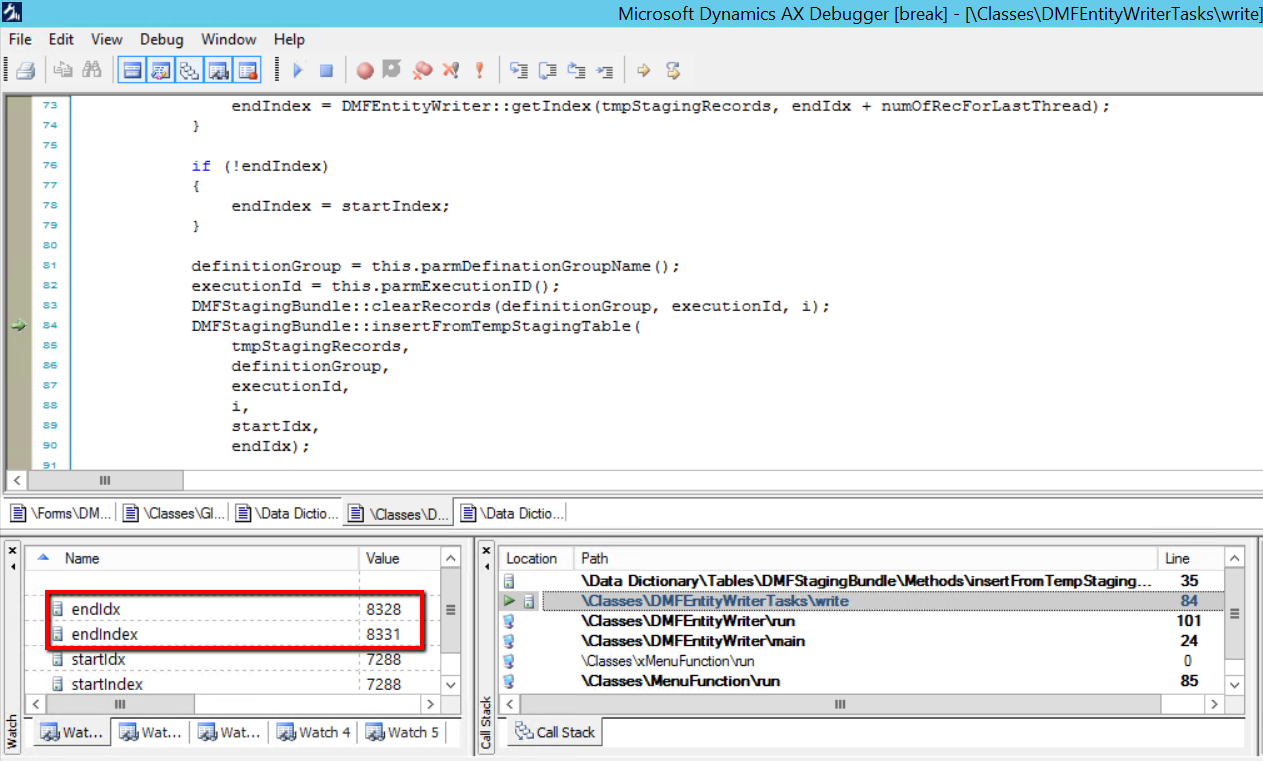1263x761 pixels.
Task: Click the yellow curved-arrow toolbar icon
Action: (673, 70)
